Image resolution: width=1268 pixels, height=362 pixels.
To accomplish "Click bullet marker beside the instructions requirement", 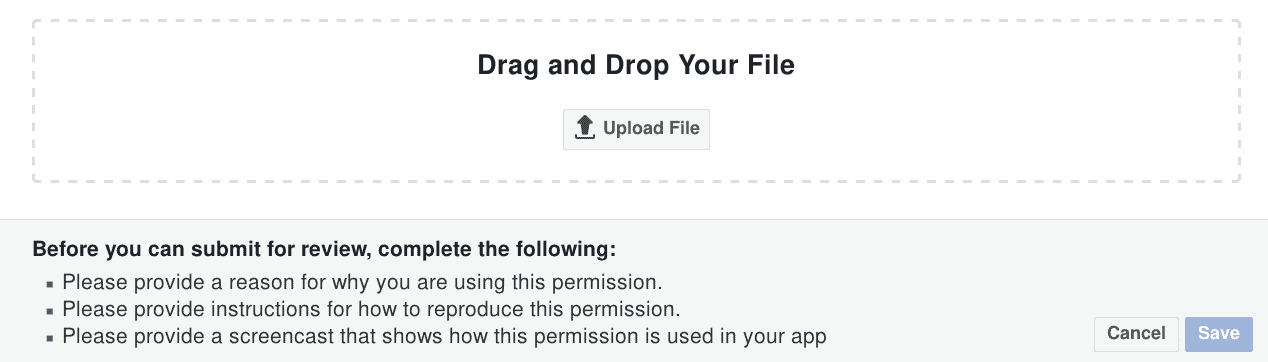I will (50, 311).
